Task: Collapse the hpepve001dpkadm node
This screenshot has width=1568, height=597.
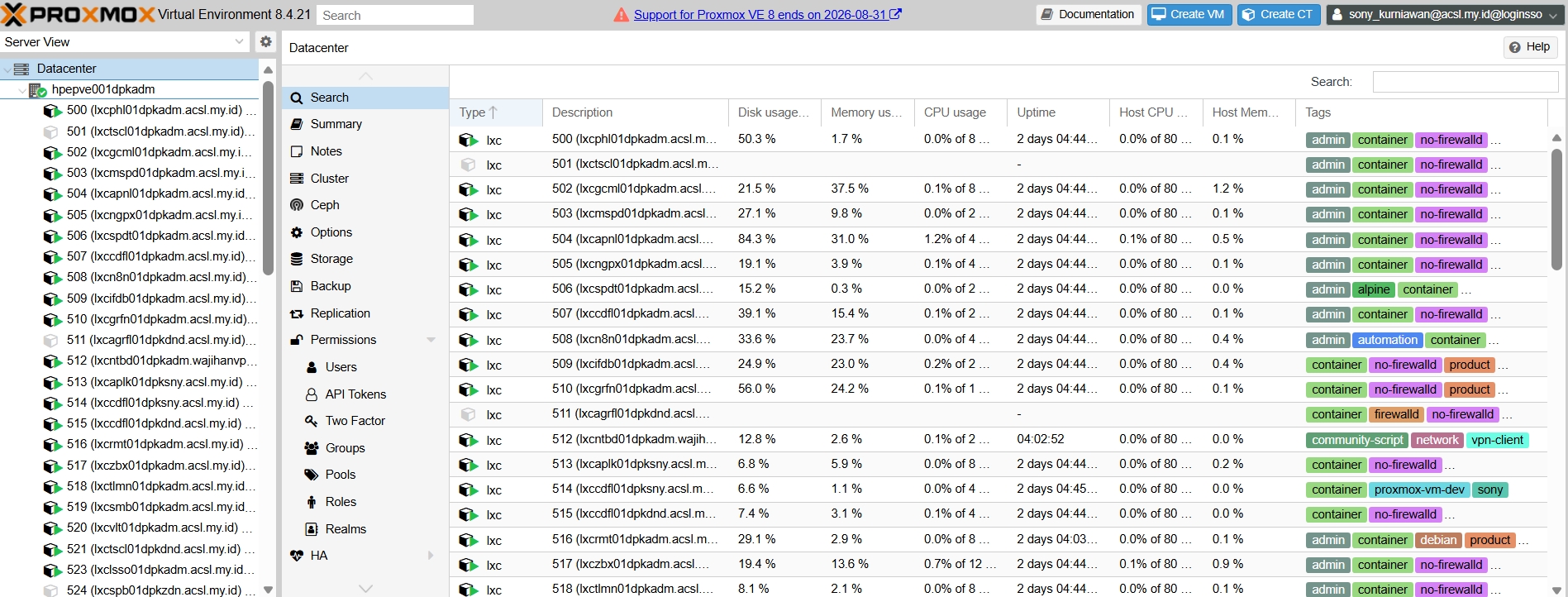Action: [22, 89]
